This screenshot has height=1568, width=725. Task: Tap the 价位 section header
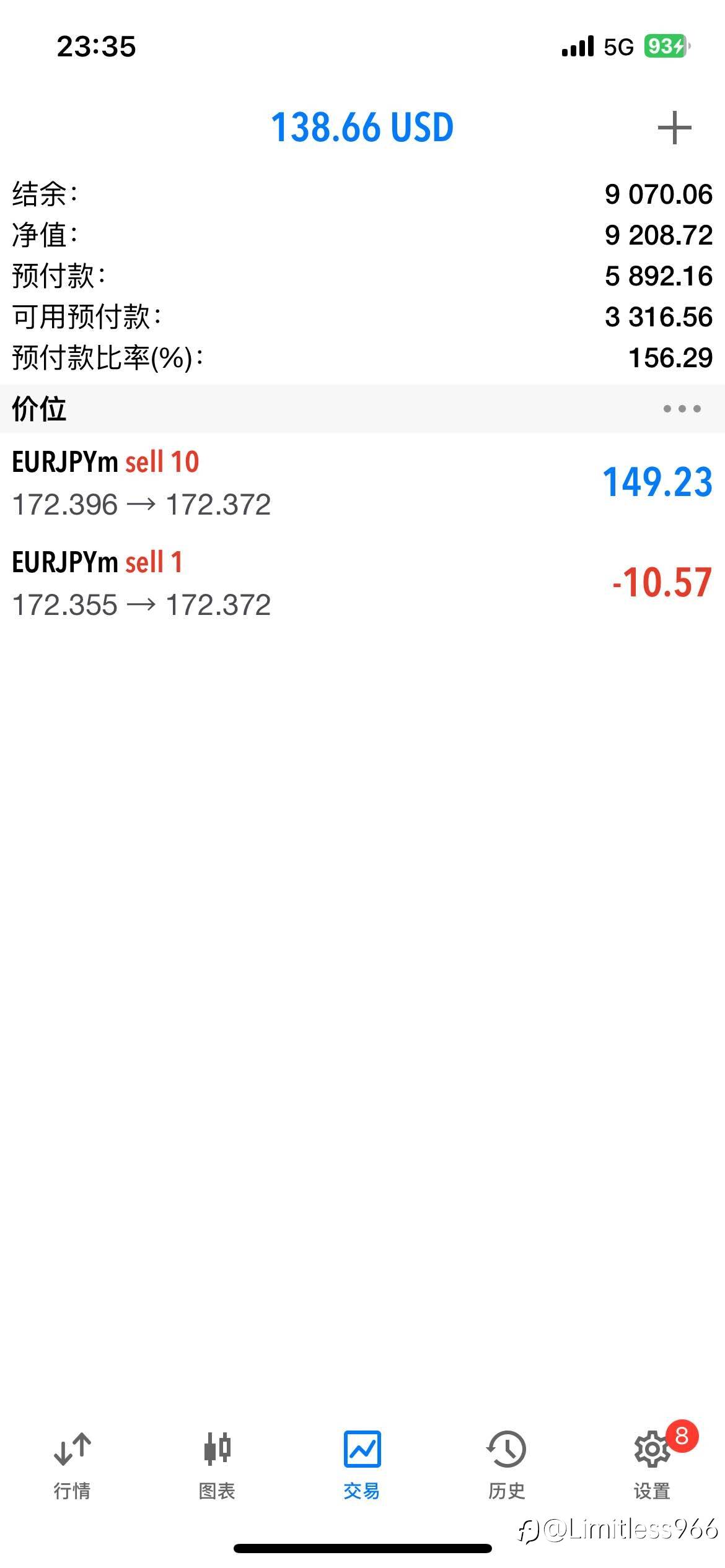(x=39, y=409)
